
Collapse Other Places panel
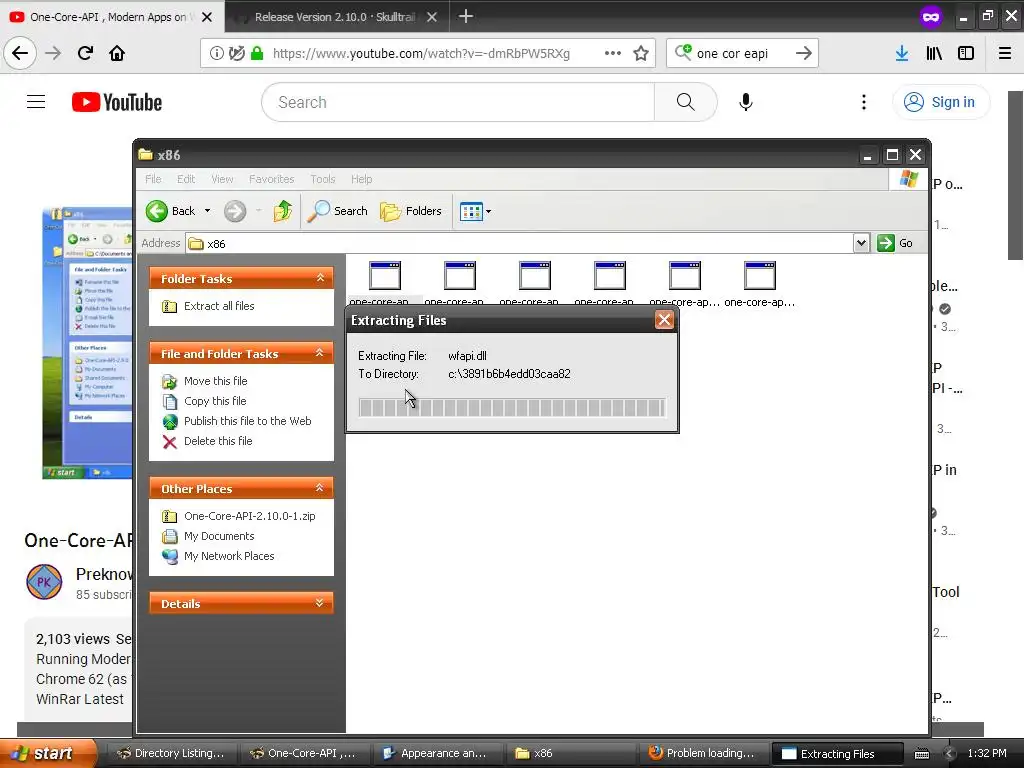(x=320, y=488)
